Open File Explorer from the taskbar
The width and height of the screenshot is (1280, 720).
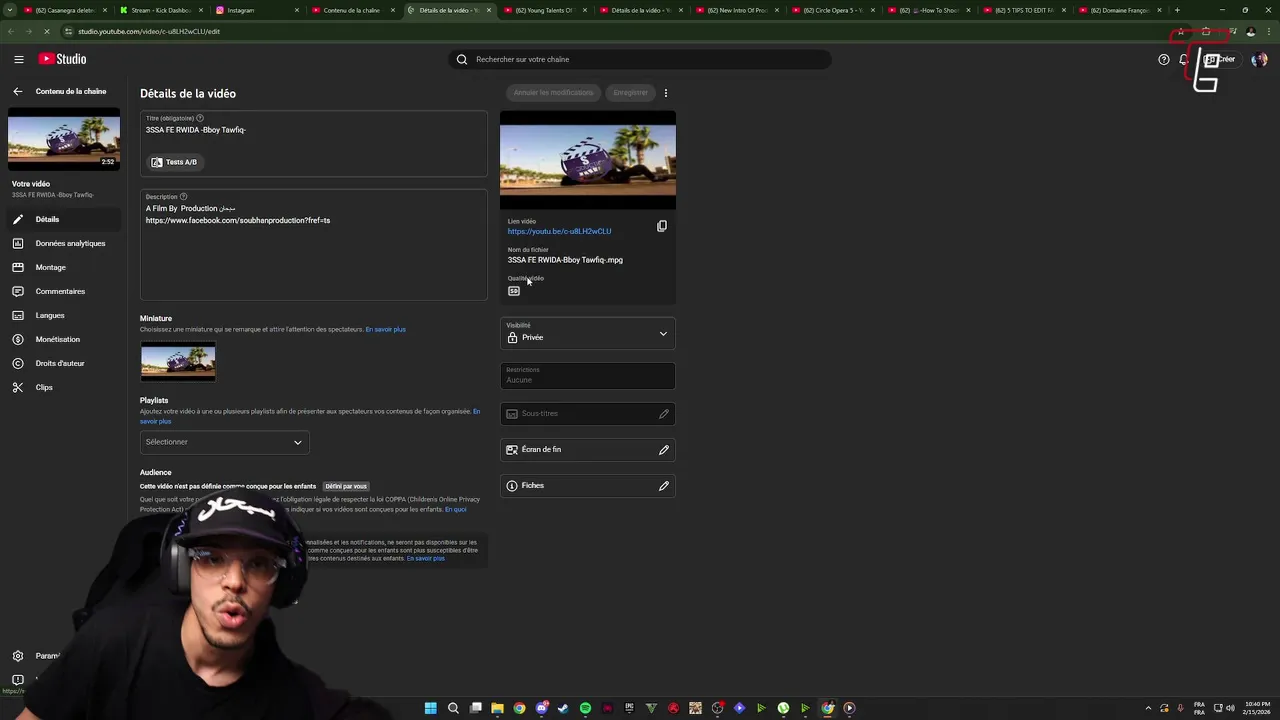click(497, 708)
